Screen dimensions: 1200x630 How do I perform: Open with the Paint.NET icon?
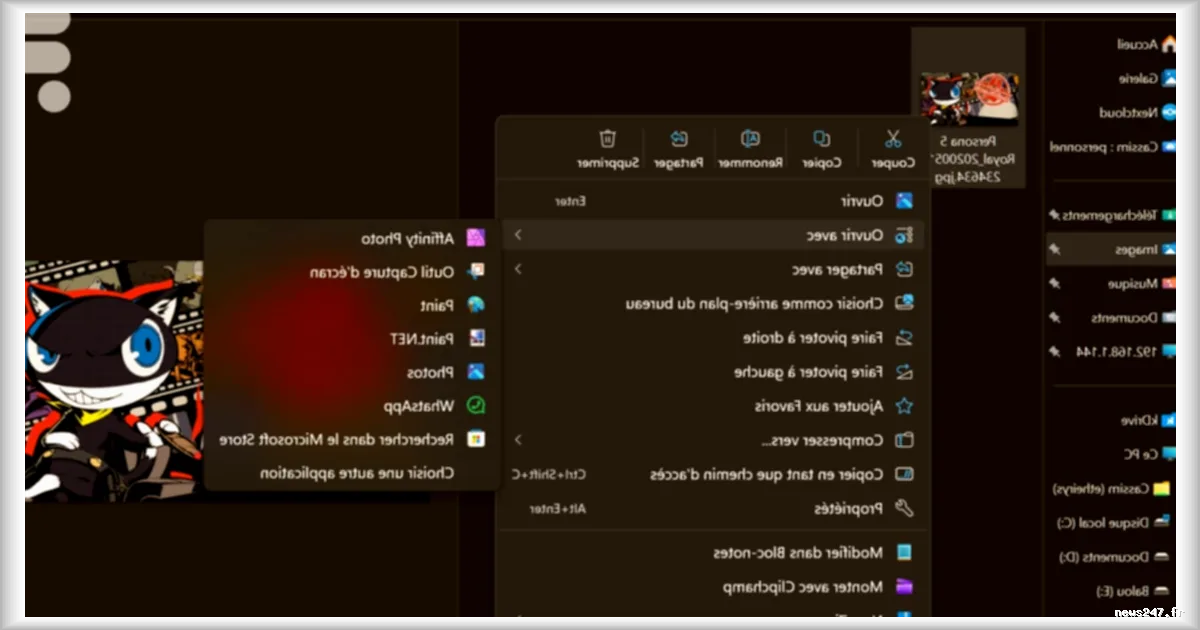[x=476, y=338]
